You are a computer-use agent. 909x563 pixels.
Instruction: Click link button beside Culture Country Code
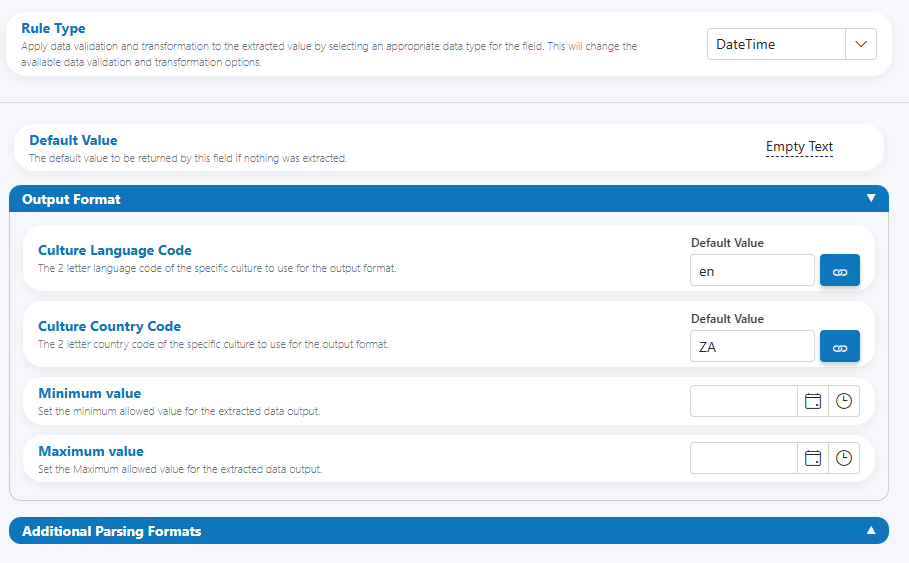[839, 347]
